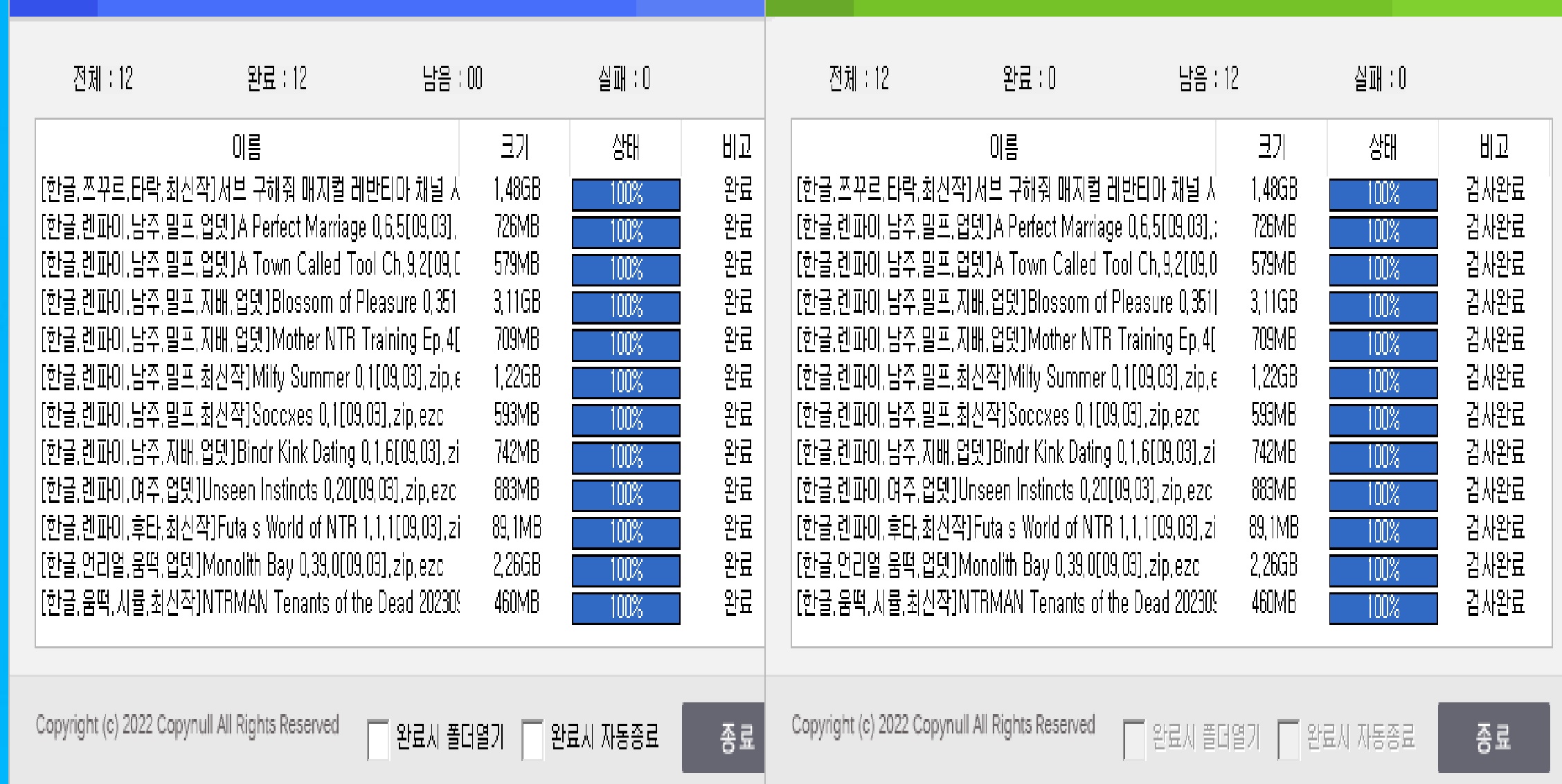Toggle disabled '완료시 자동종료' checkbox in right window
The image size is (1562, 784).
(1289, 739)
